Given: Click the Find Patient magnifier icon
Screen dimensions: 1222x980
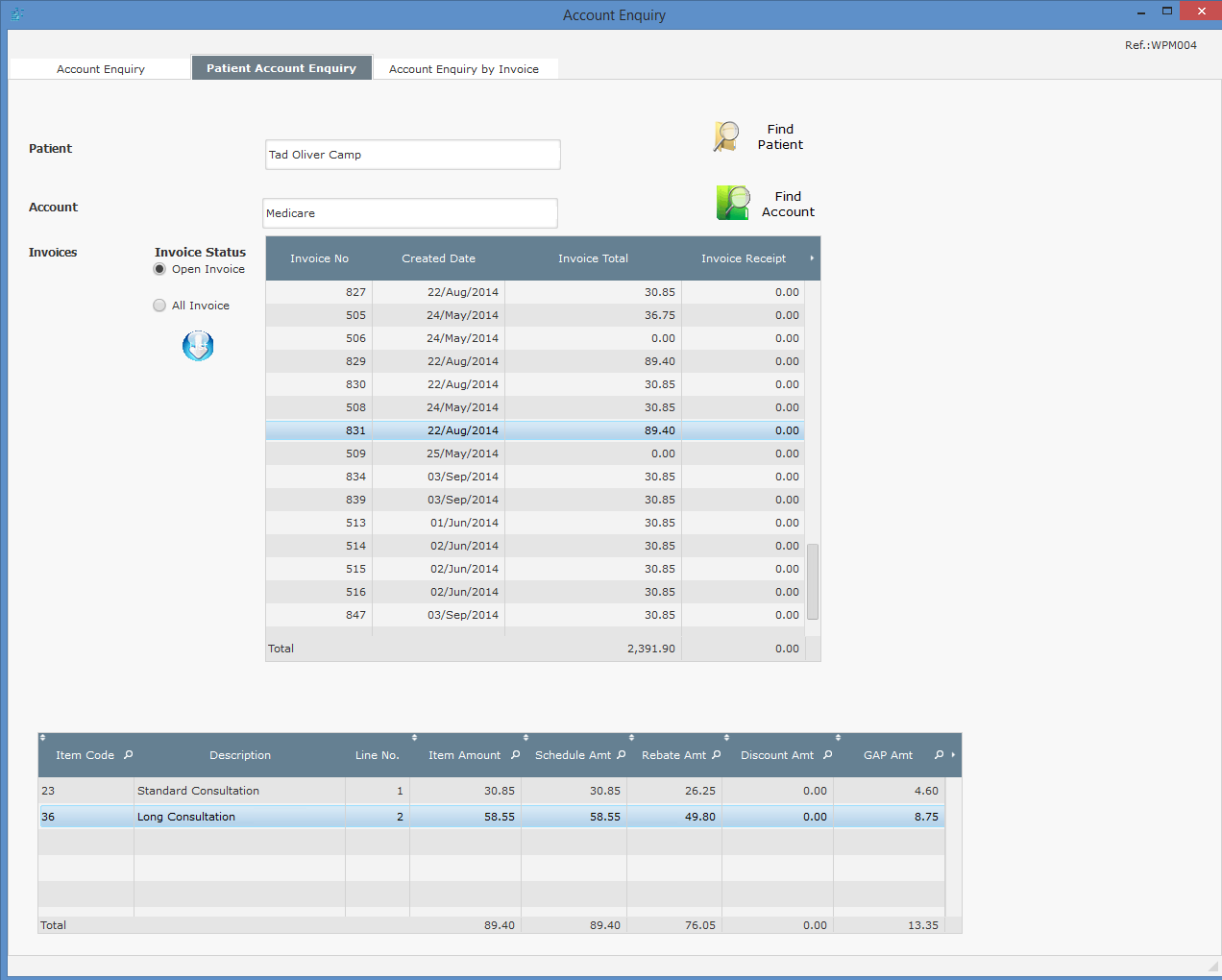Looking at the screenshot, I should (727, 136).
